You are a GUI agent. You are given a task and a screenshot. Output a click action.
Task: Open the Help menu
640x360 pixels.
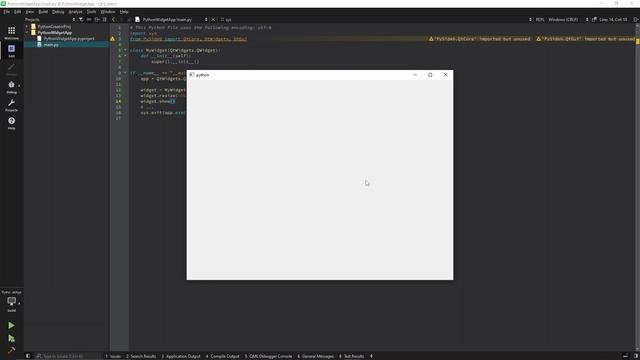click(x=124, y=12)
